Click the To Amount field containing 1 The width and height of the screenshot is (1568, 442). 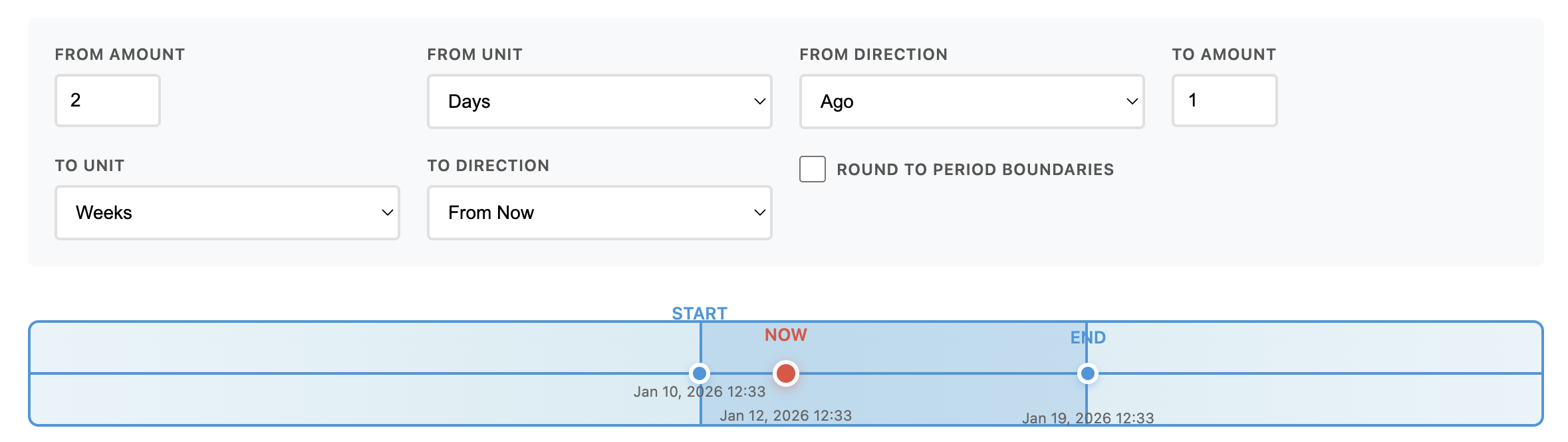tap(1224, 101)
